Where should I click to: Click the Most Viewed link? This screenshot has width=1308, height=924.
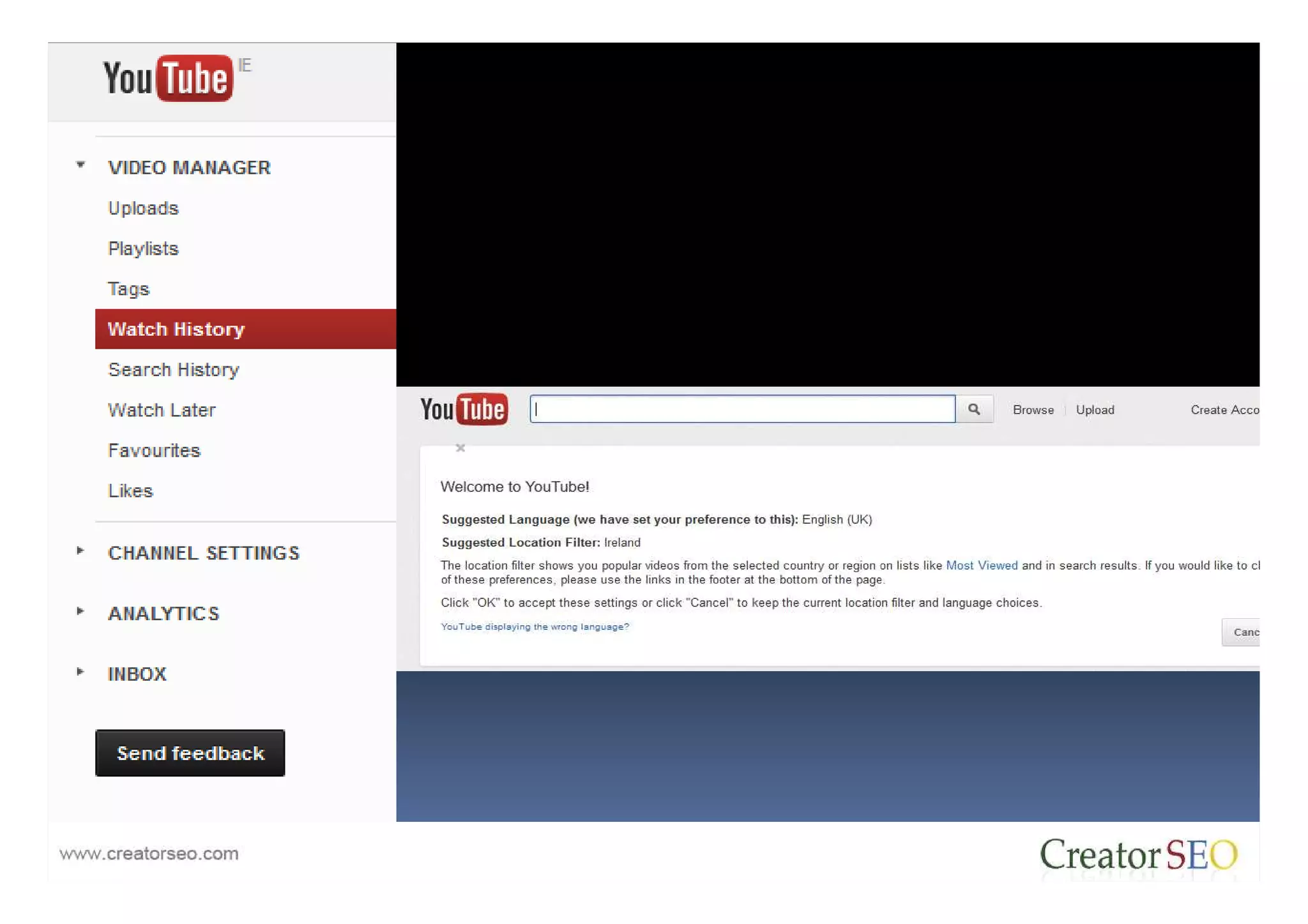(x=981, y=565)
